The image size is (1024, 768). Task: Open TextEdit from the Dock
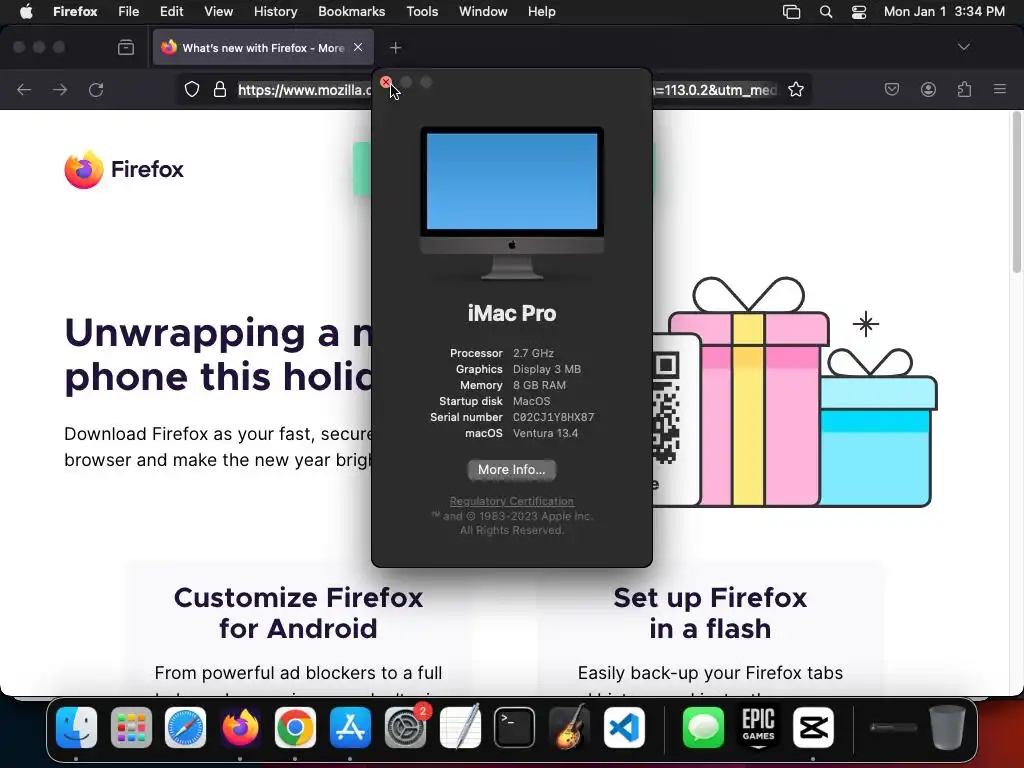[460, 727]
